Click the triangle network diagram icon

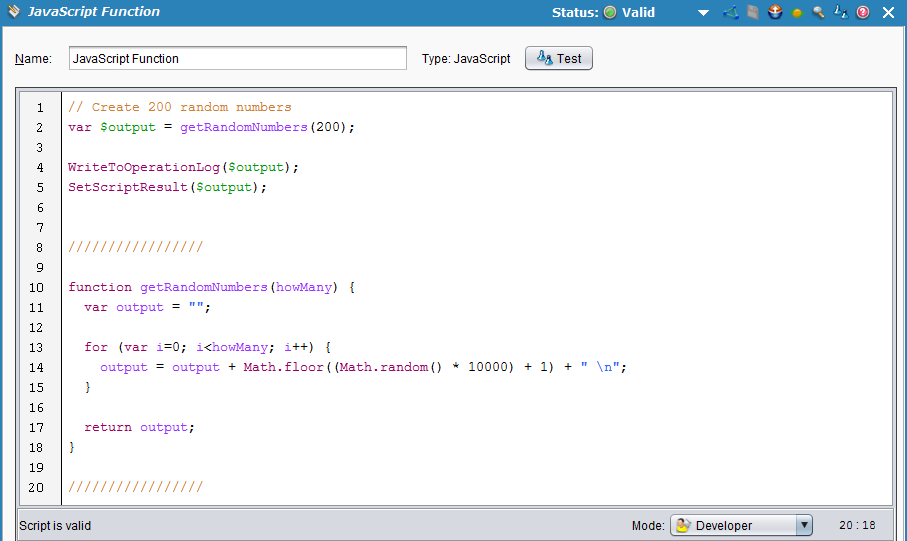(730, 13)
